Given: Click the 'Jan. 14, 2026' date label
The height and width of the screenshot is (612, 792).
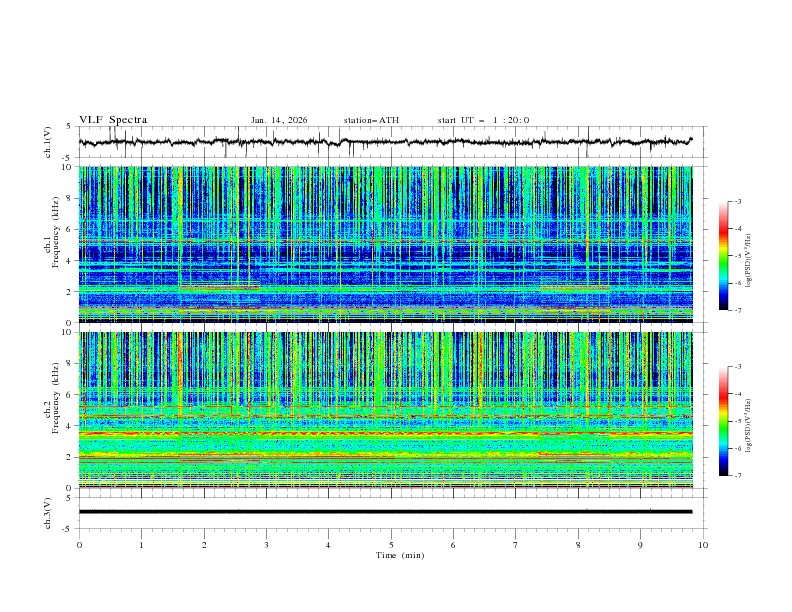Looking at the screenshot, I should (279, 120).
